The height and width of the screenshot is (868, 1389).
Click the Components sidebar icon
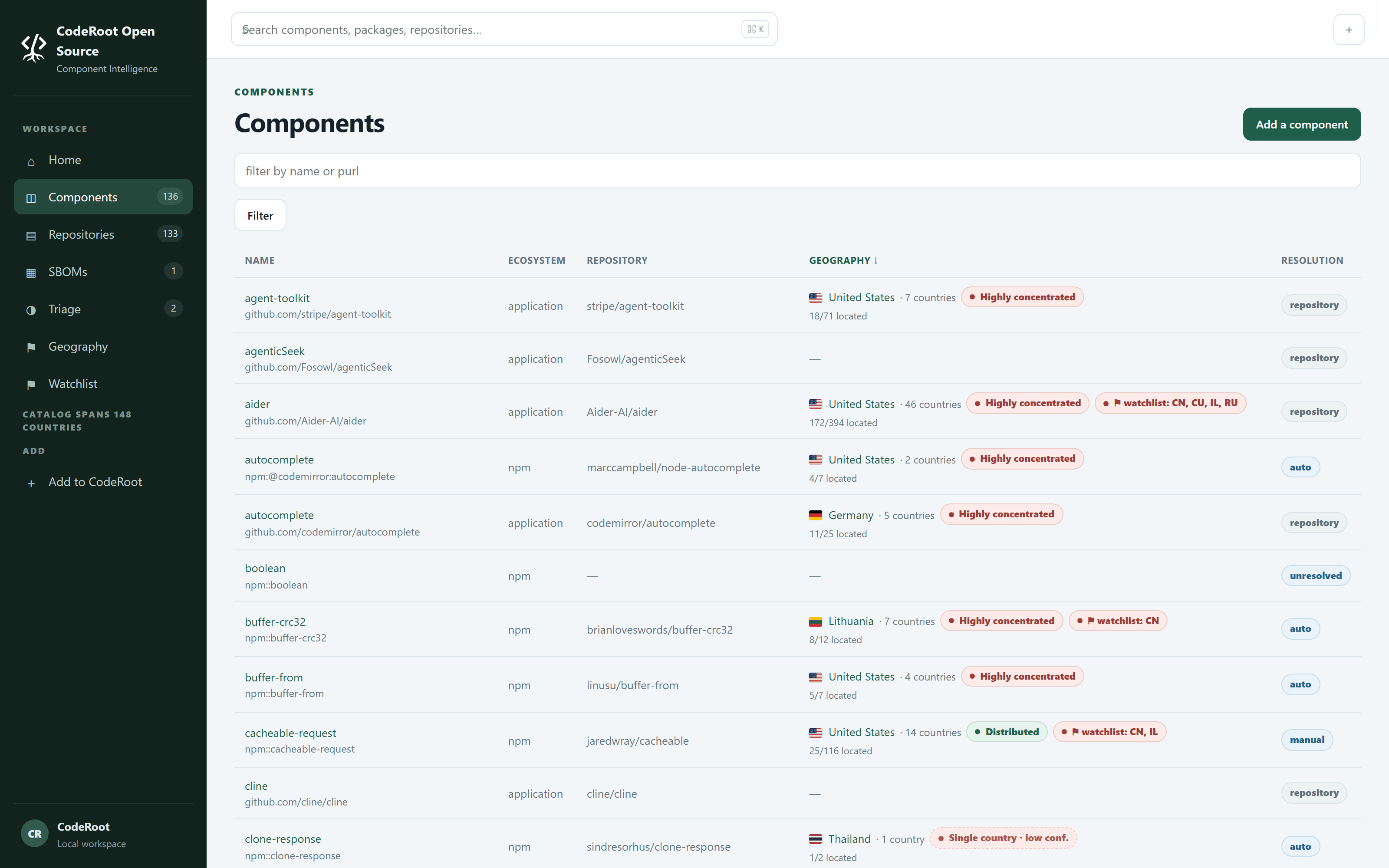pos(31,198)
